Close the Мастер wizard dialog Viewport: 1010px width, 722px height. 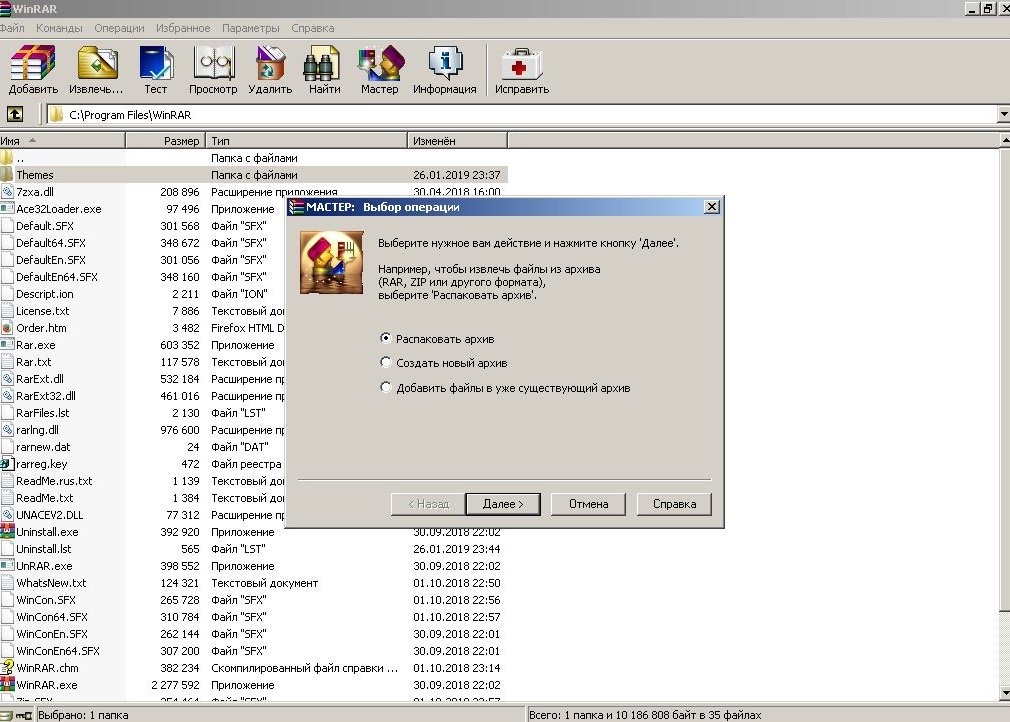712,207
